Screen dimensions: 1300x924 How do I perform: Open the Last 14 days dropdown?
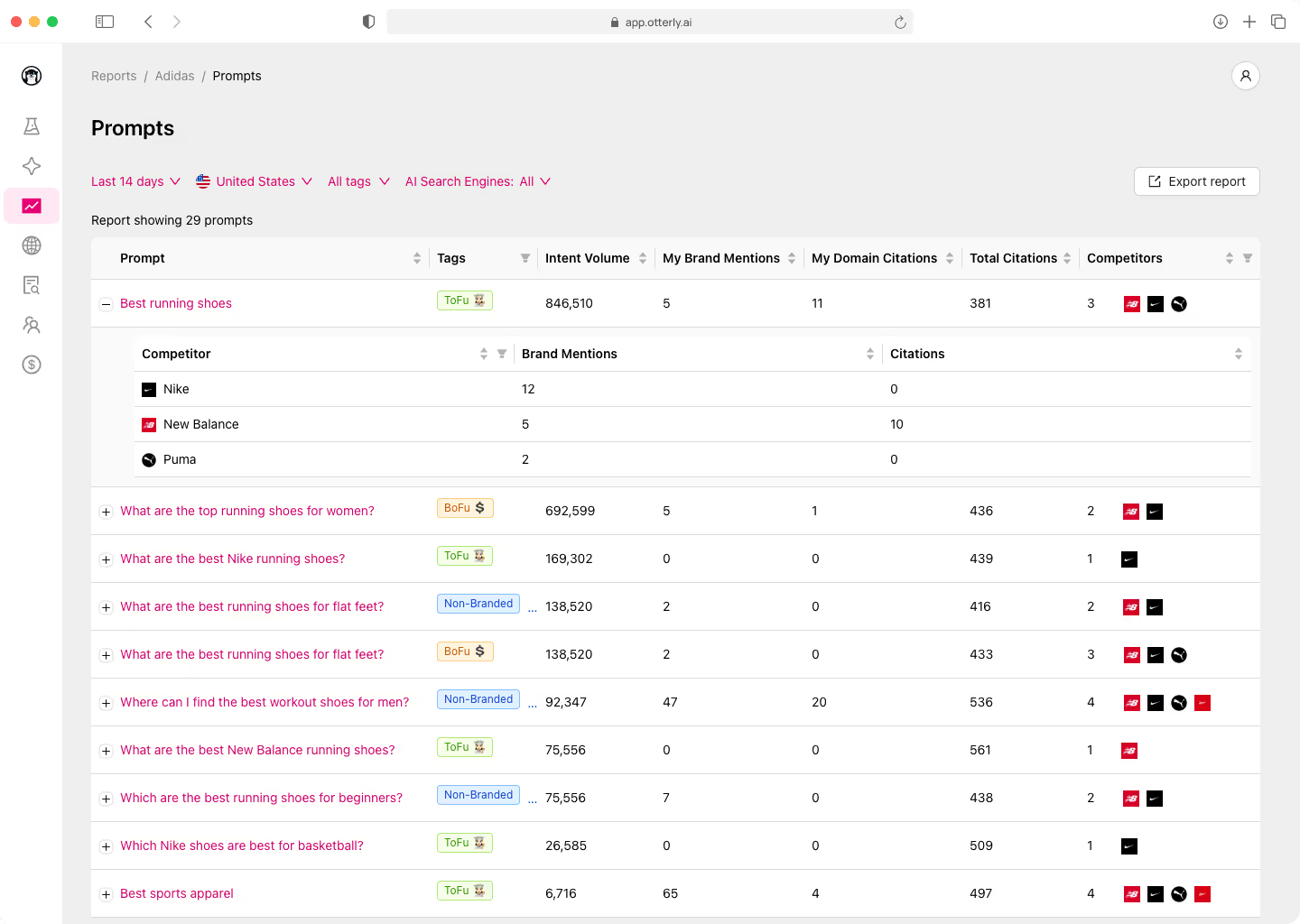pos(135,181)
